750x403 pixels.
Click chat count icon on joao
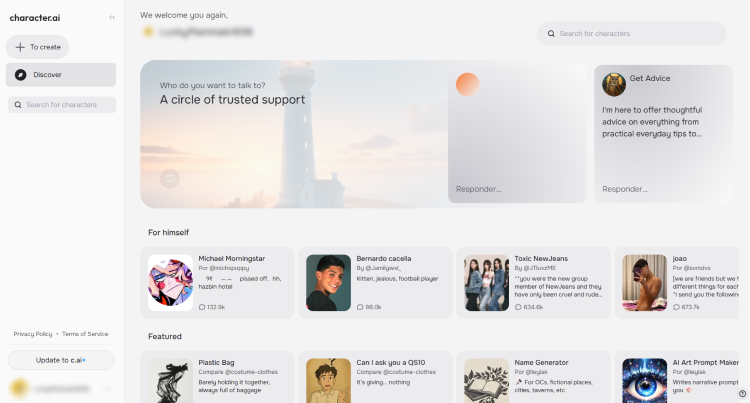pos(676,307)
